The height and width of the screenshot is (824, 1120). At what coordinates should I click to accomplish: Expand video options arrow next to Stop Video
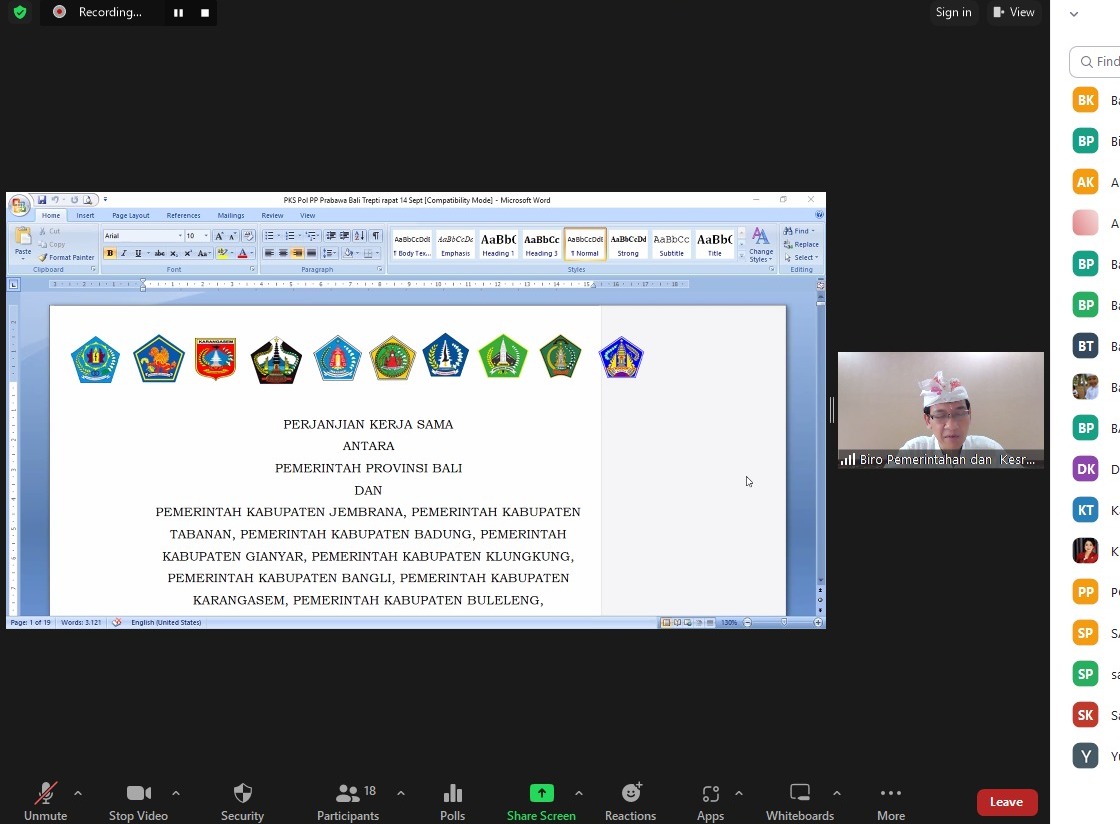[176, 793]
